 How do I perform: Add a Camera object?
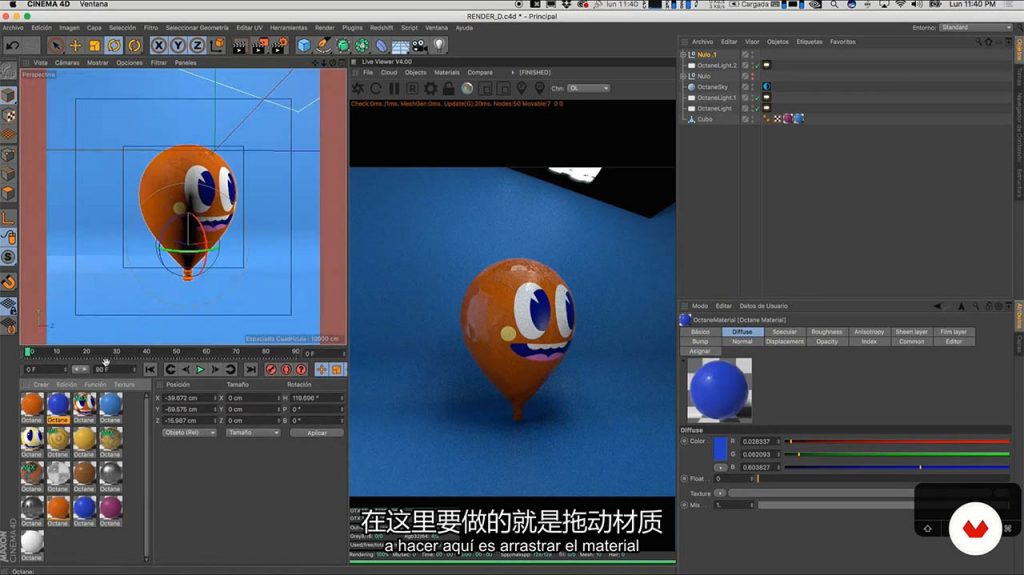click(420, 45)
